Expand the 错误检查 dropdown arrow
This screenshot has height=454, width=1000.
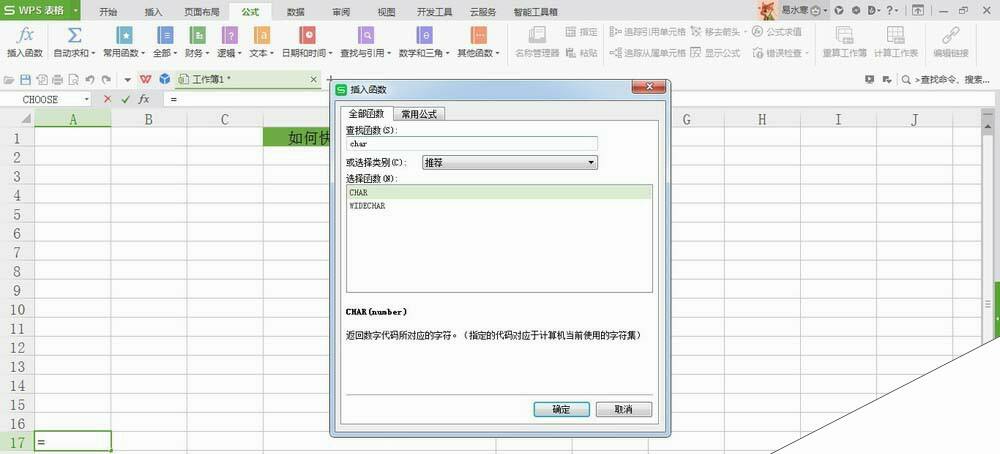807,54
